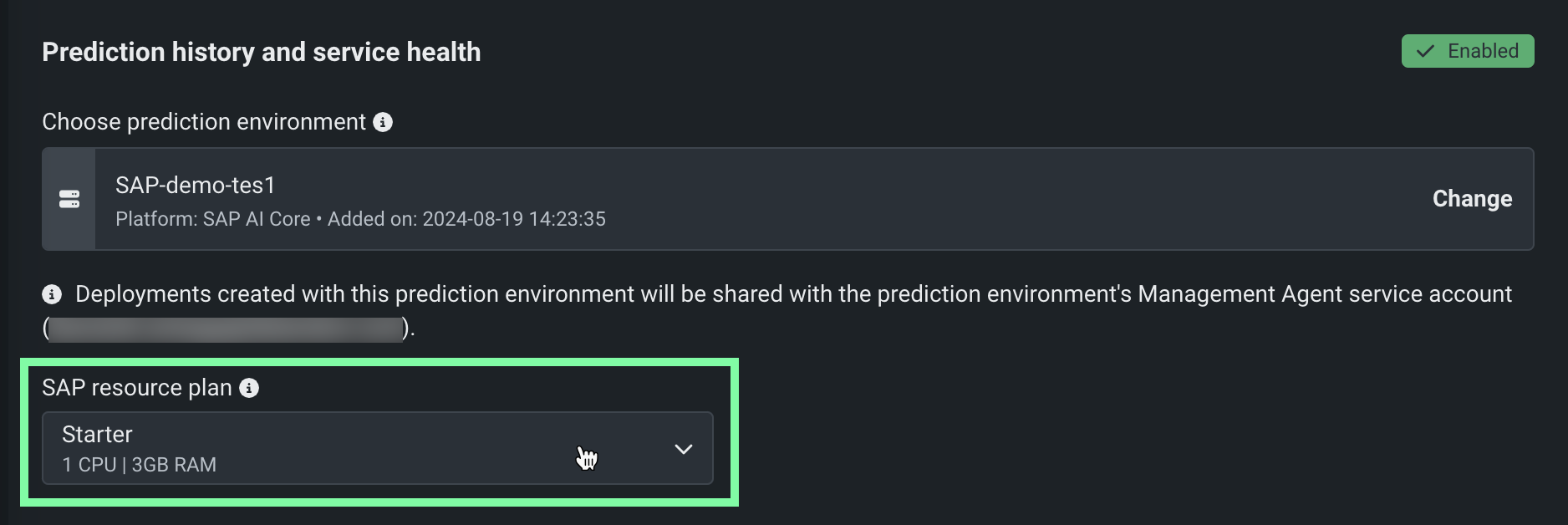Click the Added on 2024-08-19 timestamp

(x=466, y=219)
